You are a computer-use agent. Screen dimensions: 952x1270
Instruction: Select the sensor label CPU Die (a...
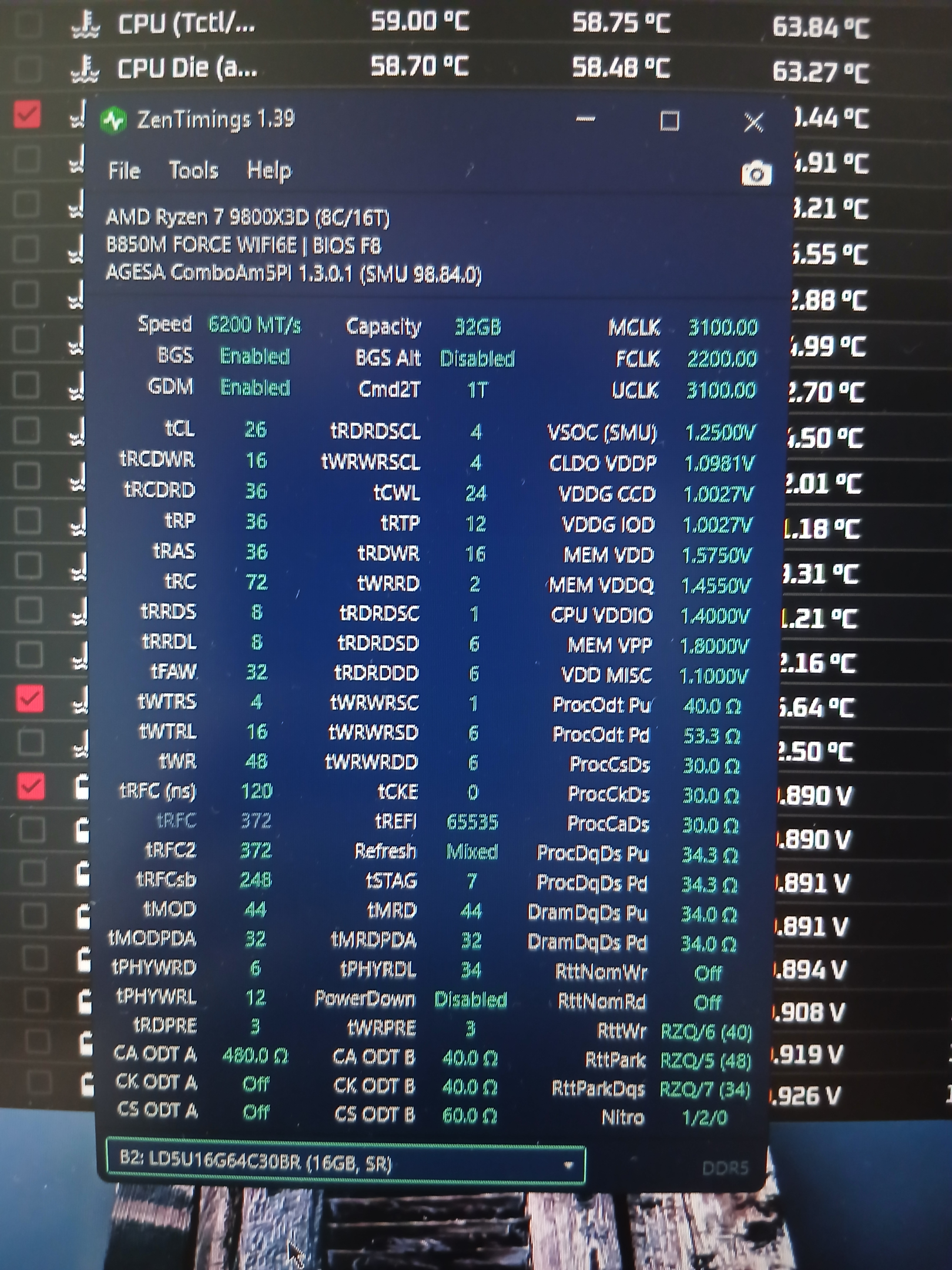(187, 69)
